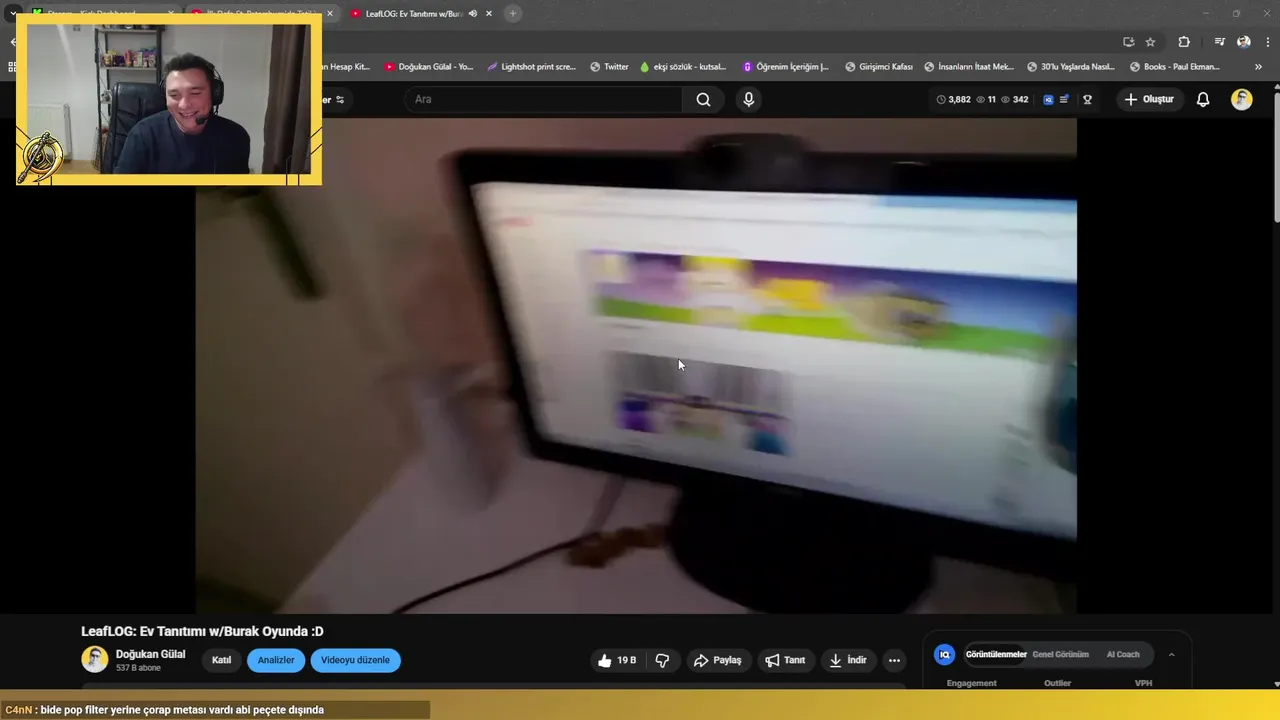Click the 537 B abone subscriber count

point(138,668)
